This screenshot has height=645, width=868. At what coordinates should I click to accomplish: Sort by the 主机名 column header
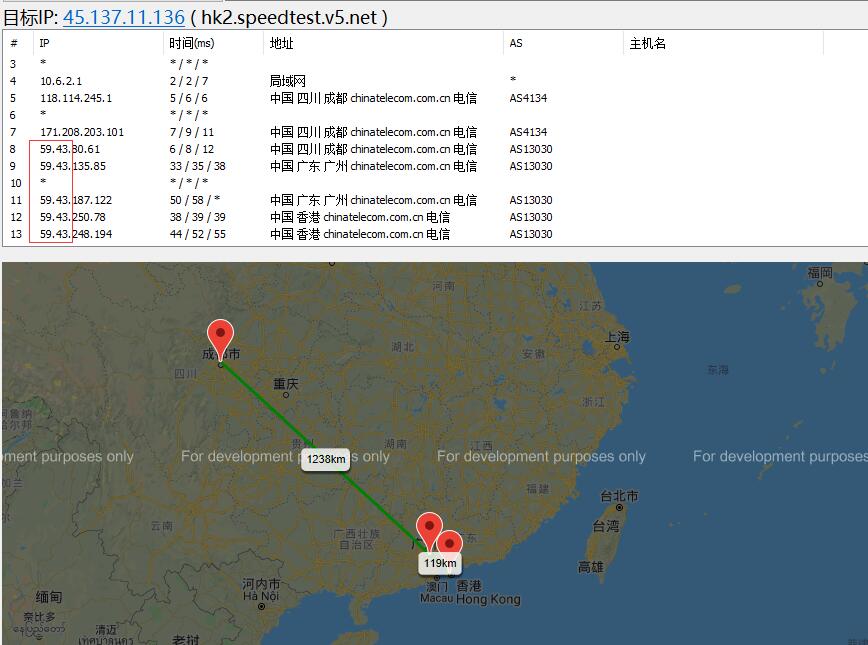click(x=724, y=43)
